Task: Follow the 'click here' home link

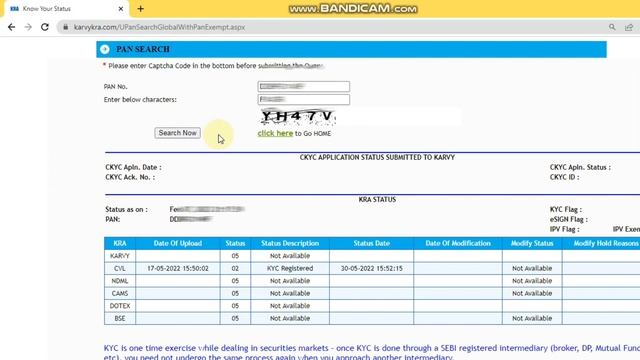Action: (x=275, y=133)
